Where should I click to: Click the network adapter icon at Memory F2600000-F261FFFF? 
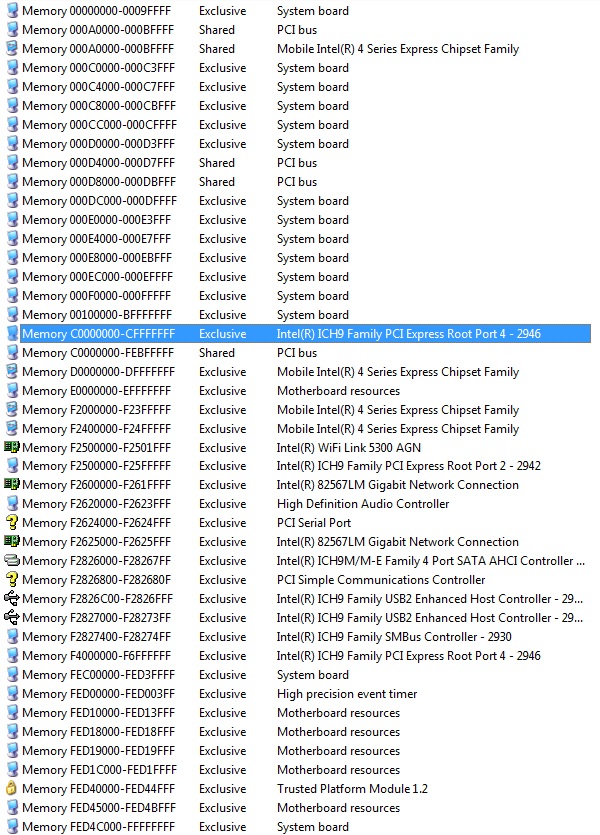12,485
